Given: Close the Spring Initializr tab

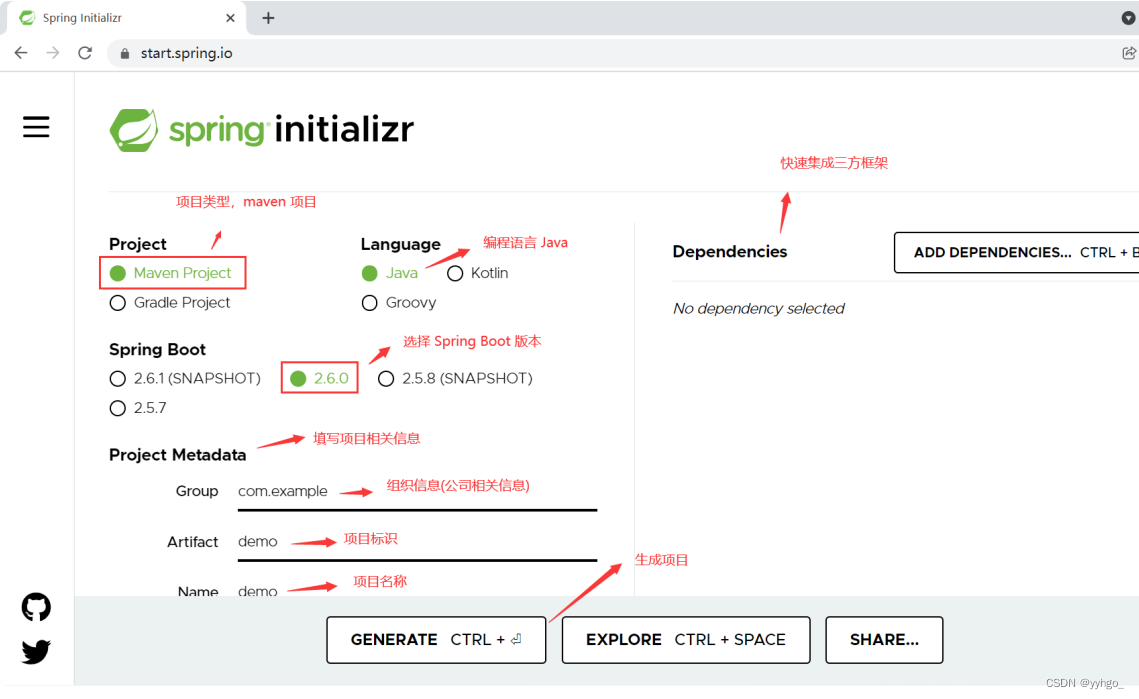Looking at the screenshot, I should click(230, 18).
